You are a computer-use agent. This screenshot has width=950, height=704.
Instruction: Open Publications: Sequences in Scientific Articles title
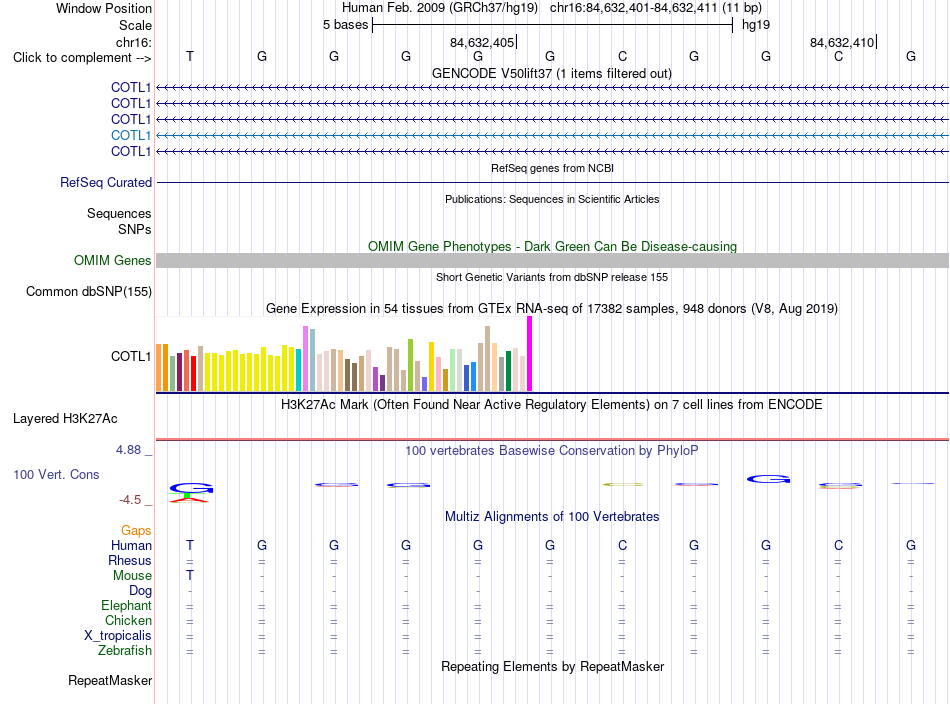(552, 199)
